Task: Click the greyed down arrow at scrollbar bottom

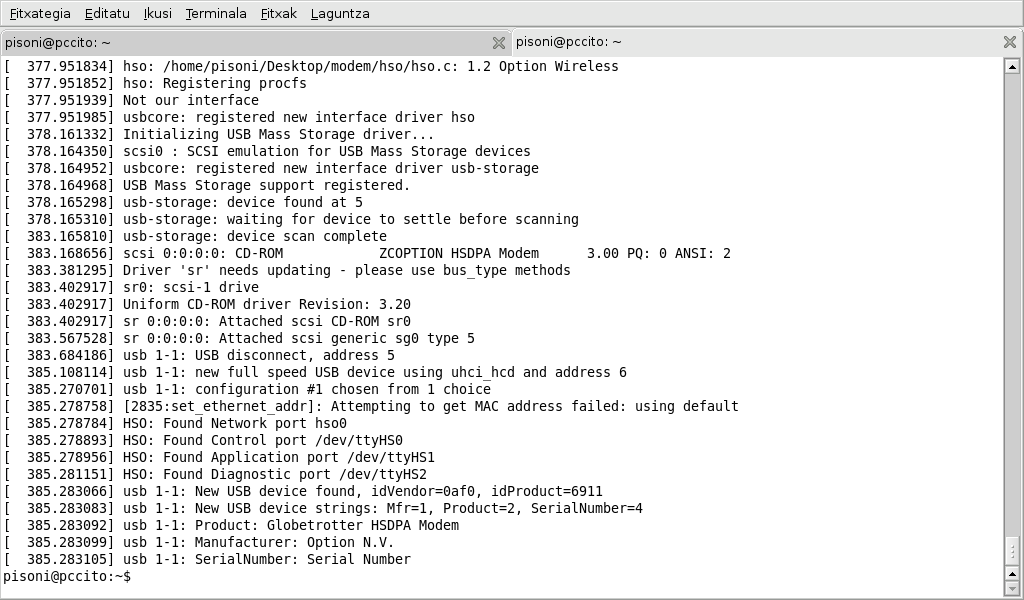Action: click(x=1012, y=588)
